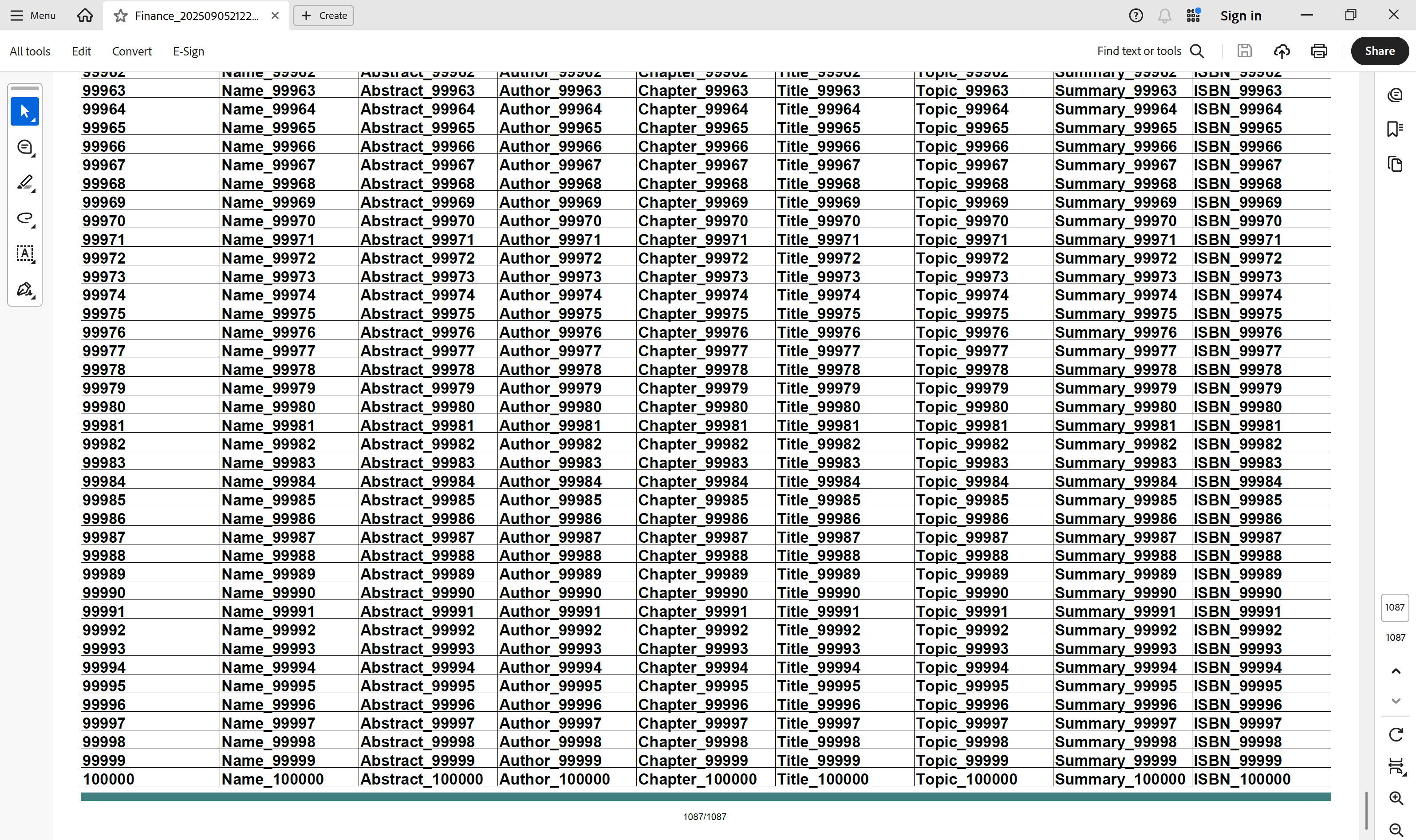
Task: Open the All tools menu
Action: 30,51
